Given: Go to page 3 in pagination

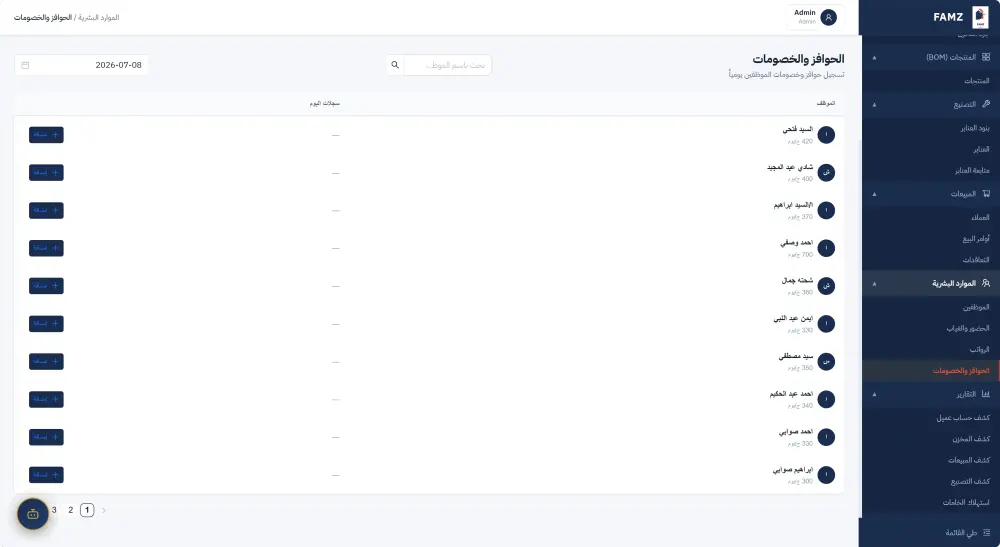Looking at the screenshot, I should pos(54,510).
